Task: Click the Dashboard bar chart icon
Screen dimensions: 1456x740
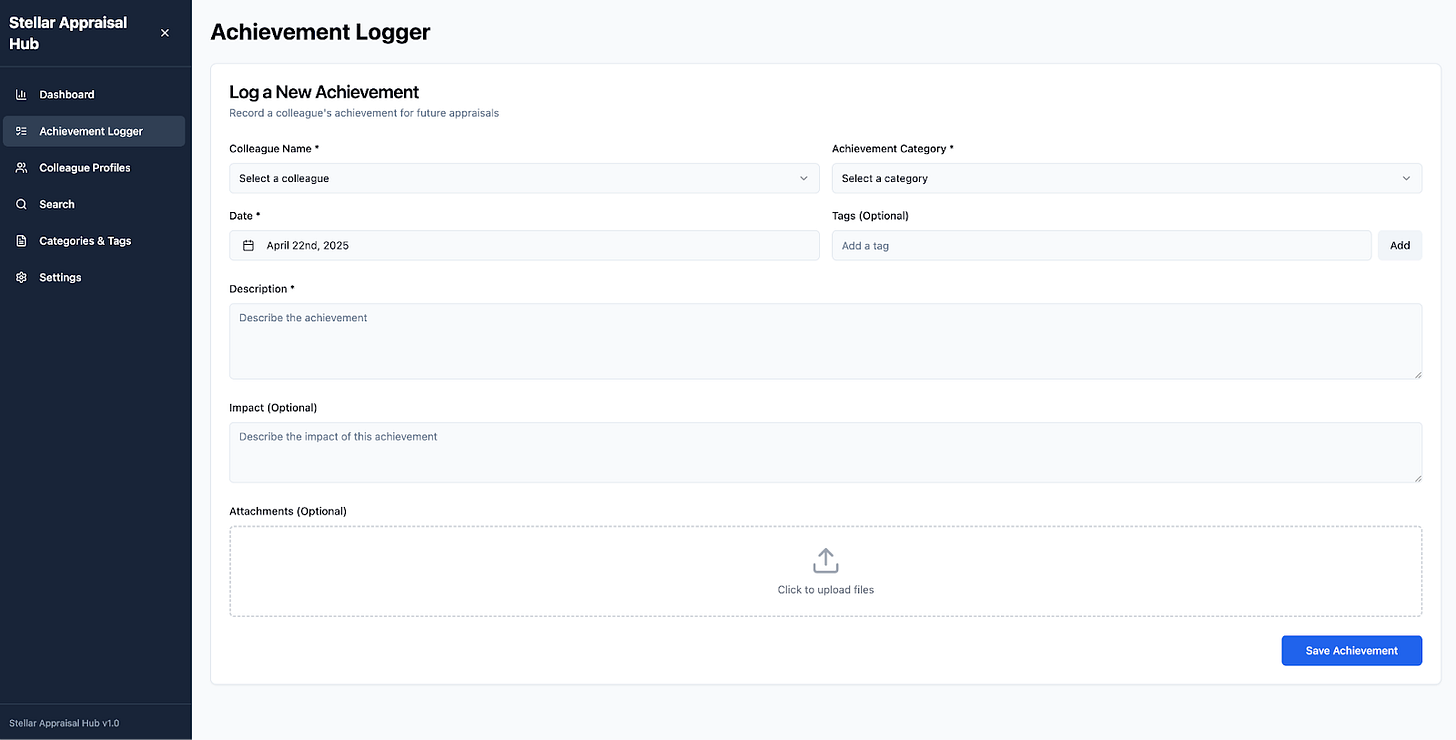Action: (x=21, y=94)
